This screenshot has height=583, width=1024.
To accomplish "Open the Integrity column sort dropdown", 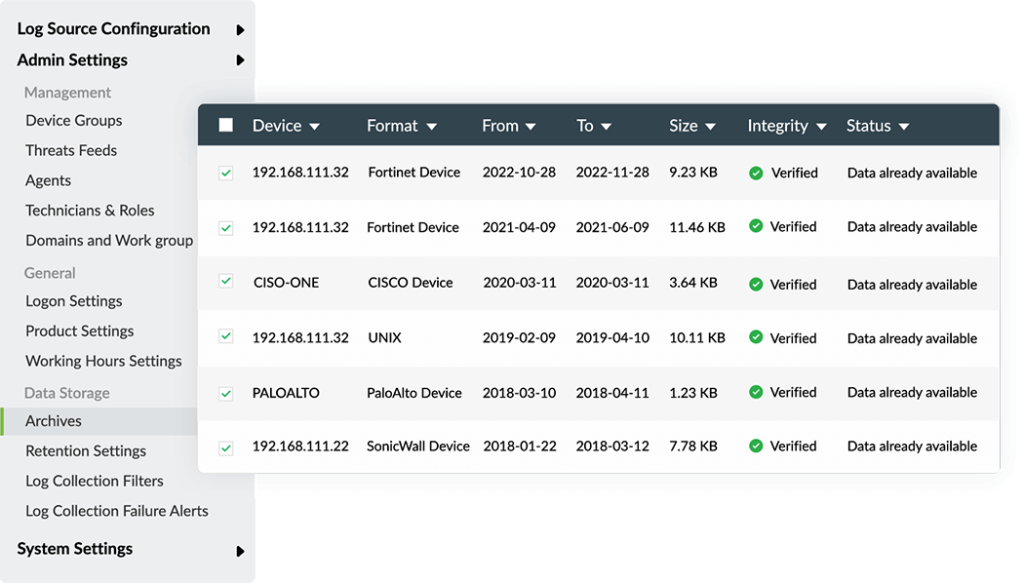I will click(822, 127).
